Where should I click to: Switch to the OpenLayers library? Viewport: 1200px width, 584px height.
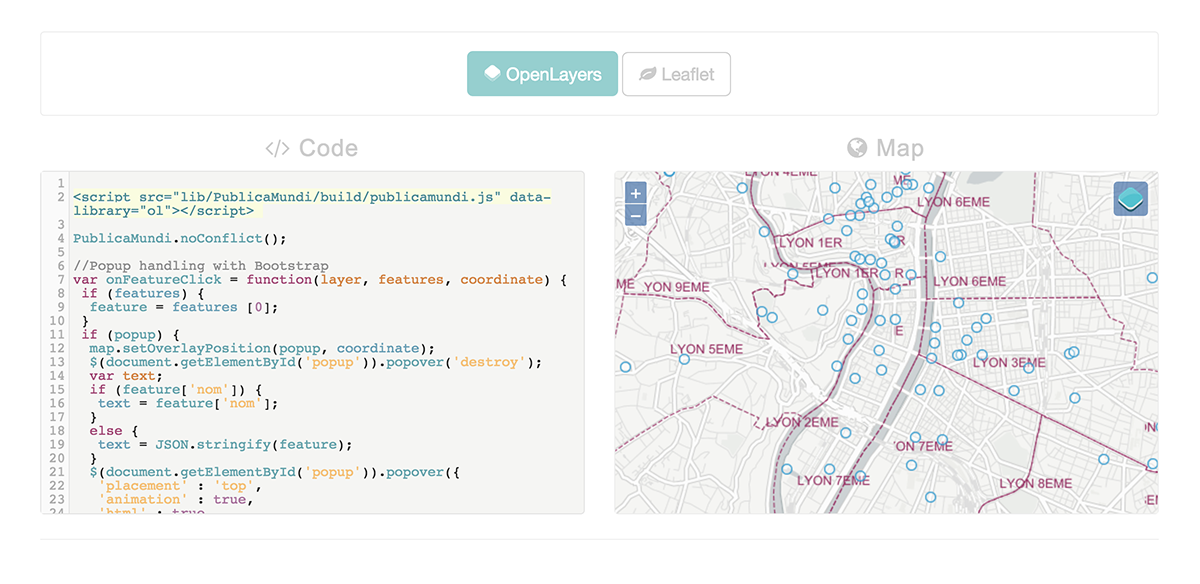(542, 74)
